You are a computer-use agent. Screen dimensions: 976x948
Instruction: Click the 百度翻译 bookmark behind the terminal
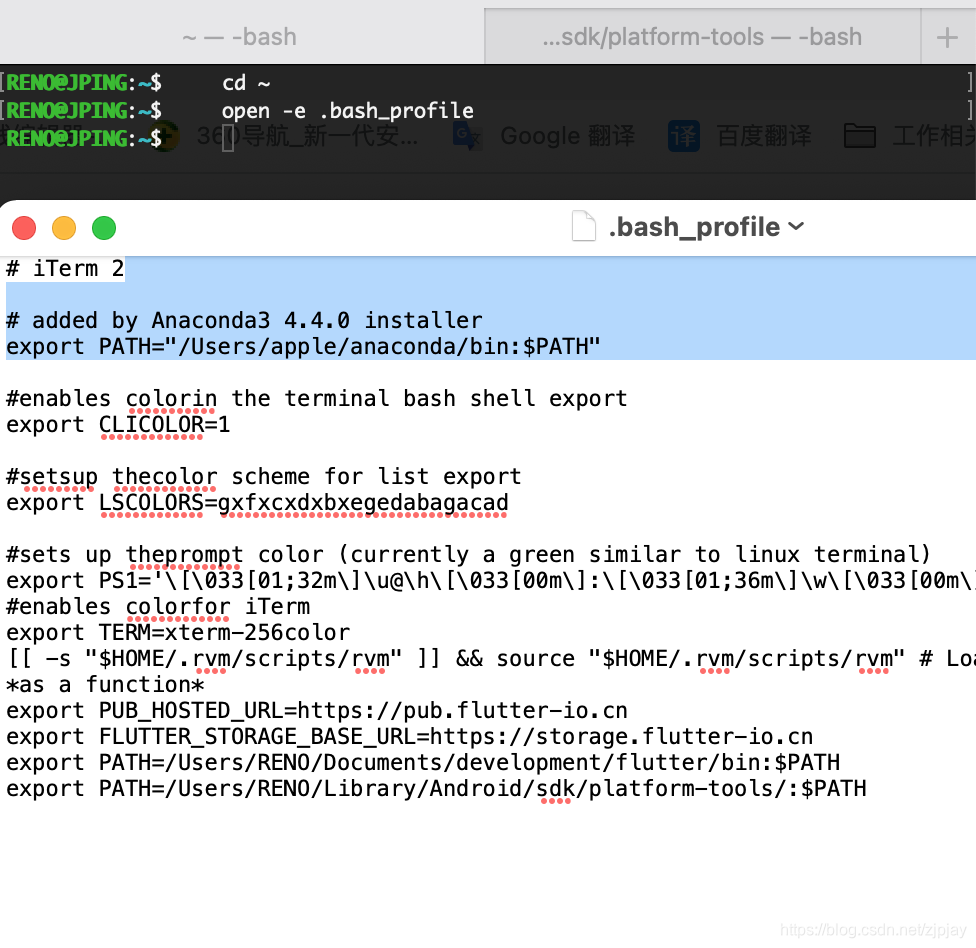point(764,136)
